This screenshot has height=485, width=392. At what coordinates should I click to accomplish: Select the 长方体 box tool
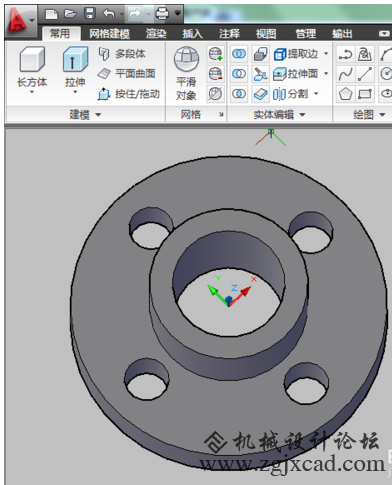(x=32, y=66)
